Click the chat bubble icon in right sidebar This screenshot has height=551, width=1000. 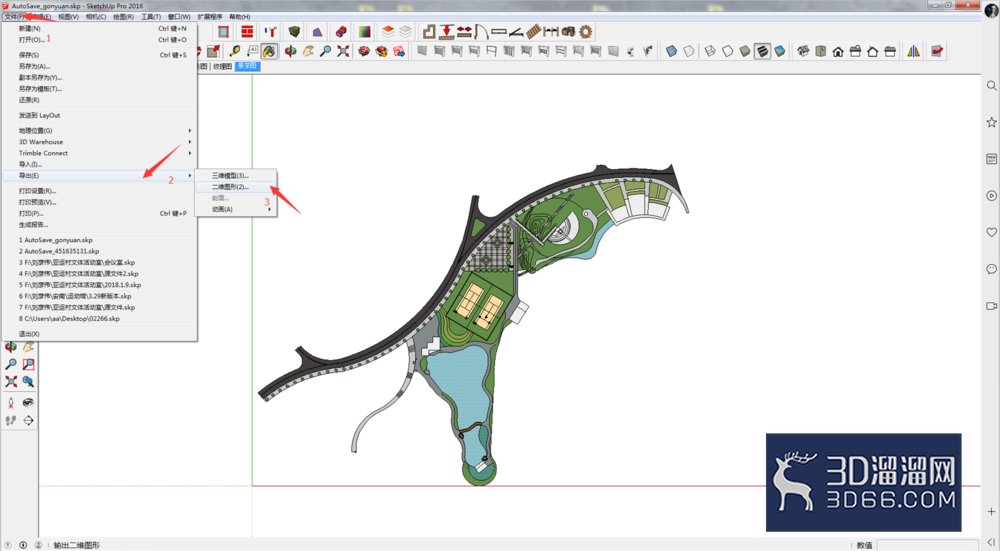click(991, 269)
